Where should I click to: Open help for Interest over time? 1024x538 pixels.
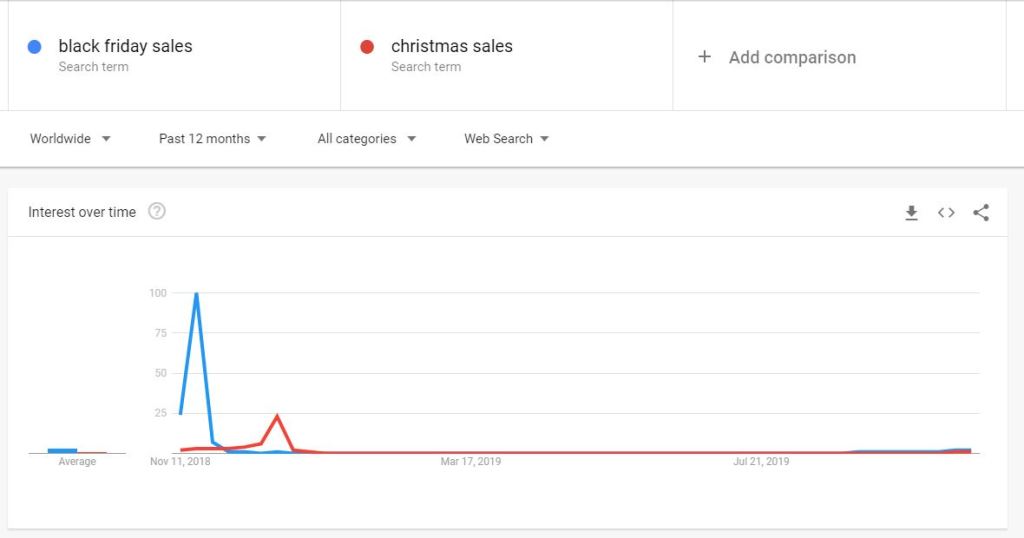157,212
